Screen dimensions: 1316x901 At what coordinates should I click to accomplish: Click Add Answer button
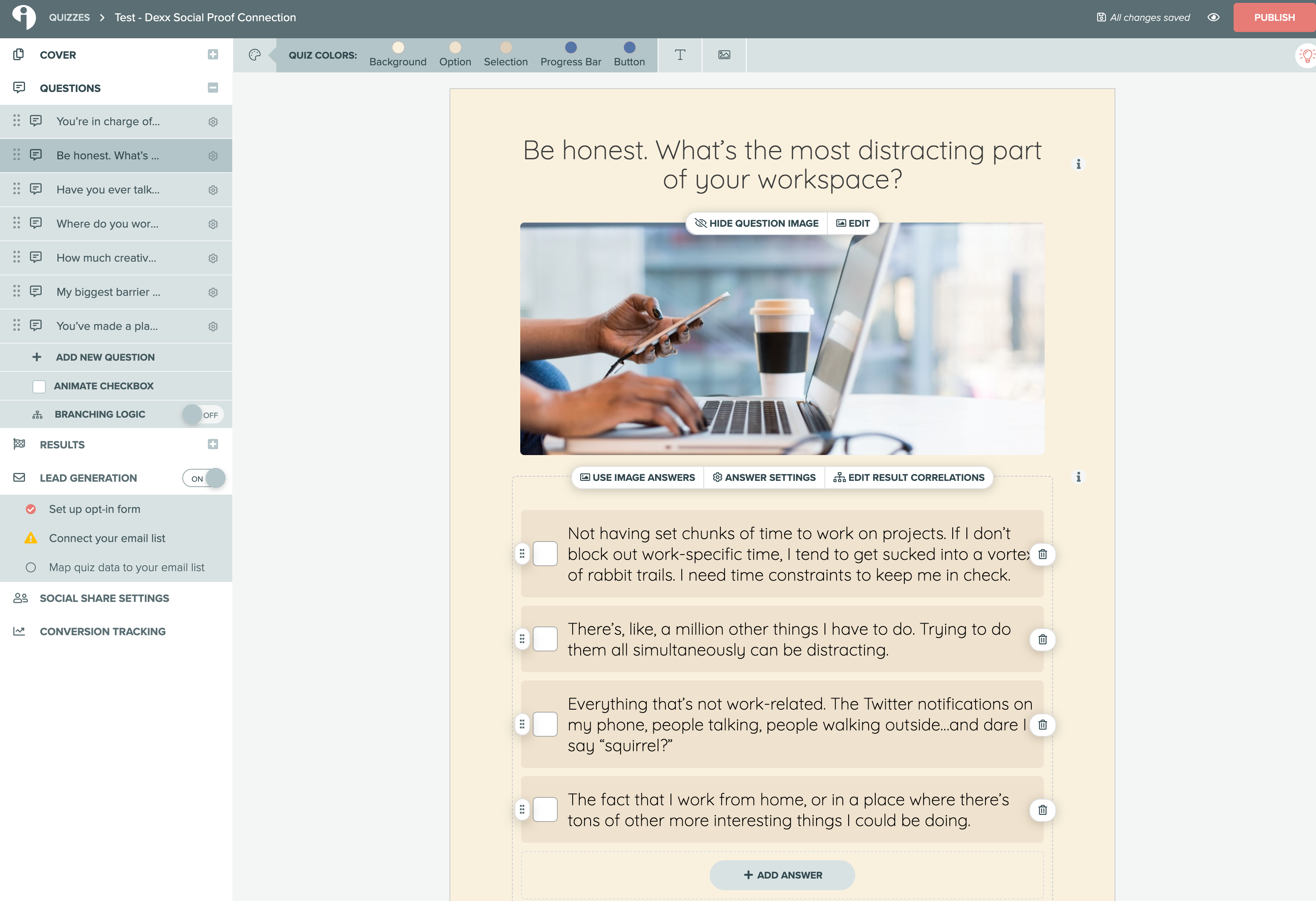tap(782, 875)
